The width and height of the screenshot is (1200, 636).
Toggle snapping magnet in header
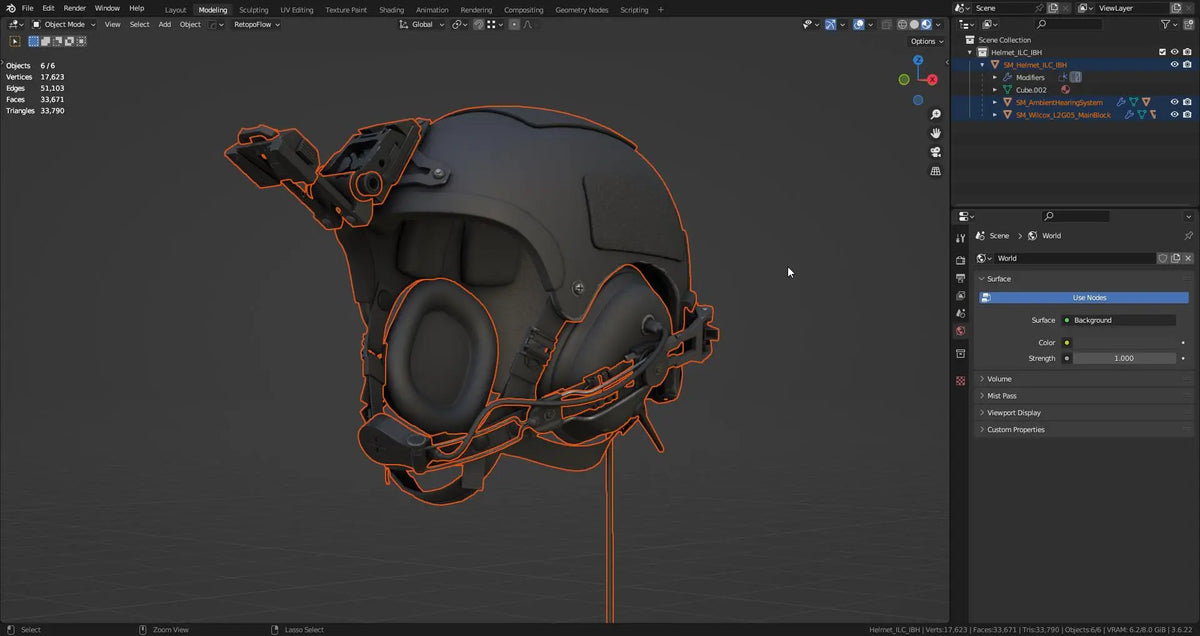click(478, 24)
